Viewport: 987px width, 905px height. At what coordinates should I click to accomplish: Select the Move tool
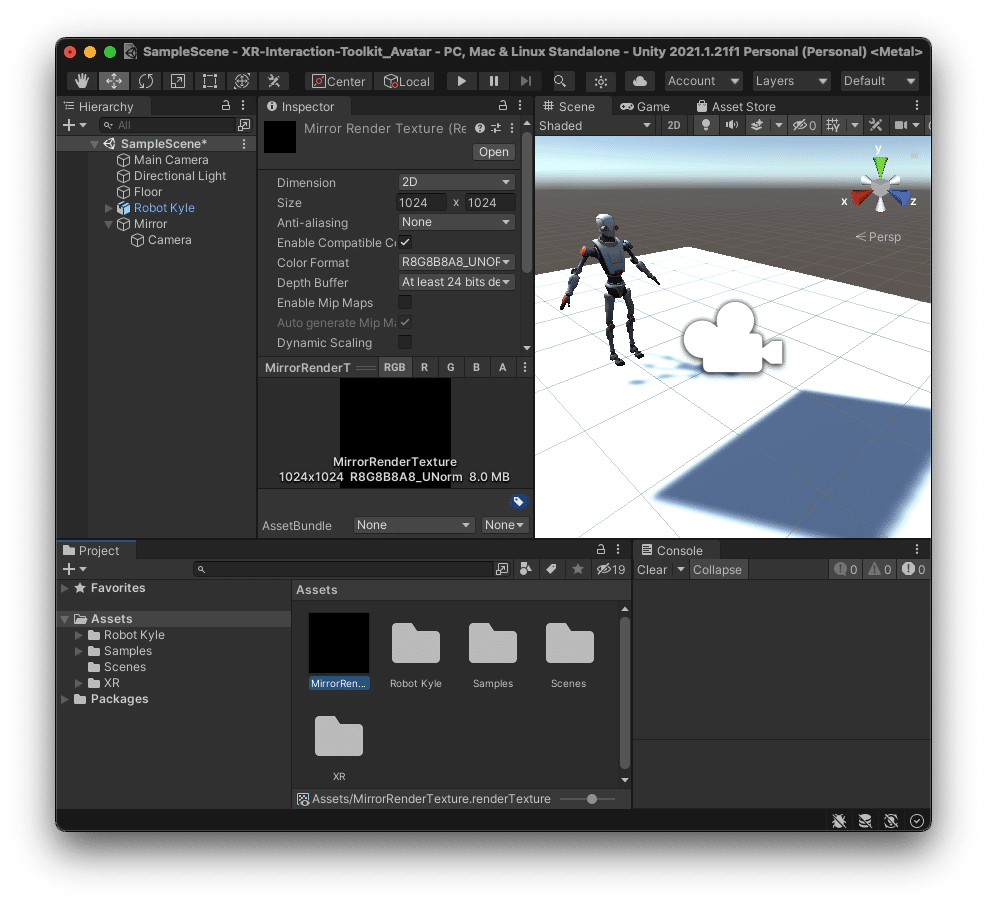click(x=114, y=81)
